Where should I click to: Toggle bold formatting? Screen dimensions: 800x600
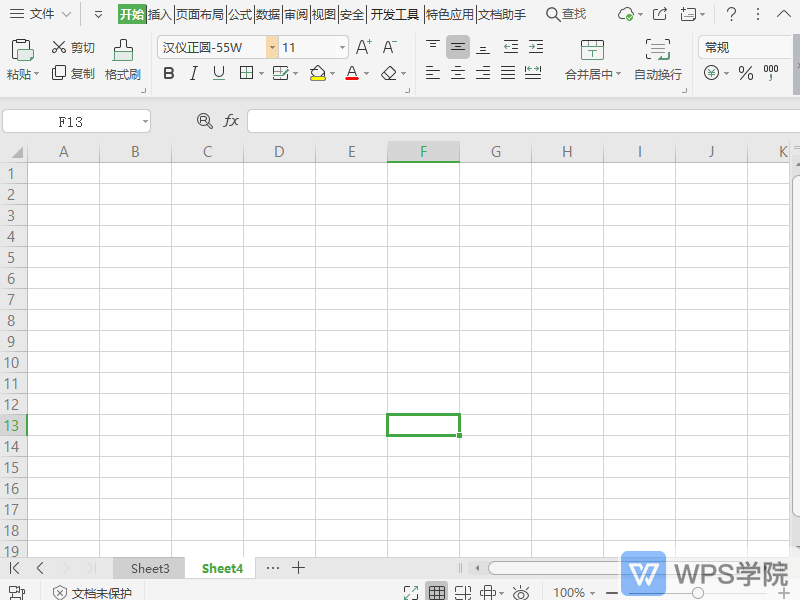(x=168, y=73)
